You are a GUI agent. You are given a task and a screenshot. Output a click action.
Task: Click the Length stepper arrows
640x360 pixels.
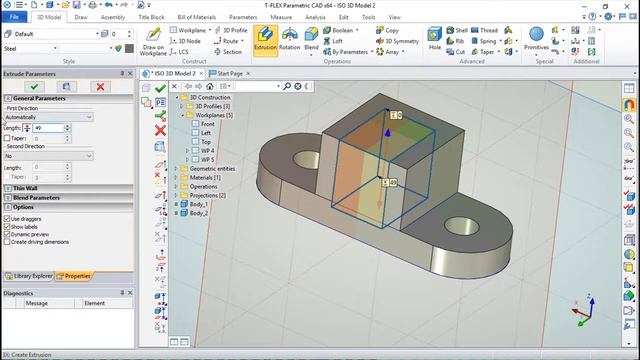[67, 128]
